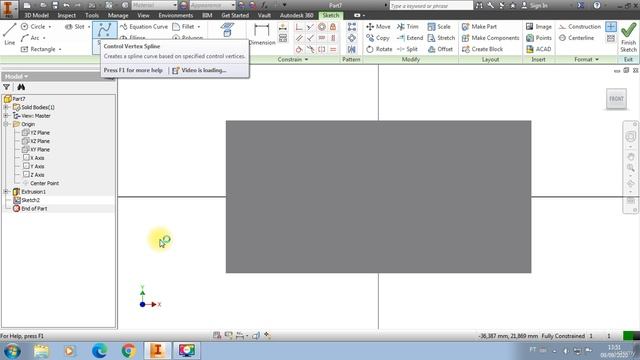Screen dimensions: 640x360
Task: Open the Inspect tab
Action: tap(67, 16)
